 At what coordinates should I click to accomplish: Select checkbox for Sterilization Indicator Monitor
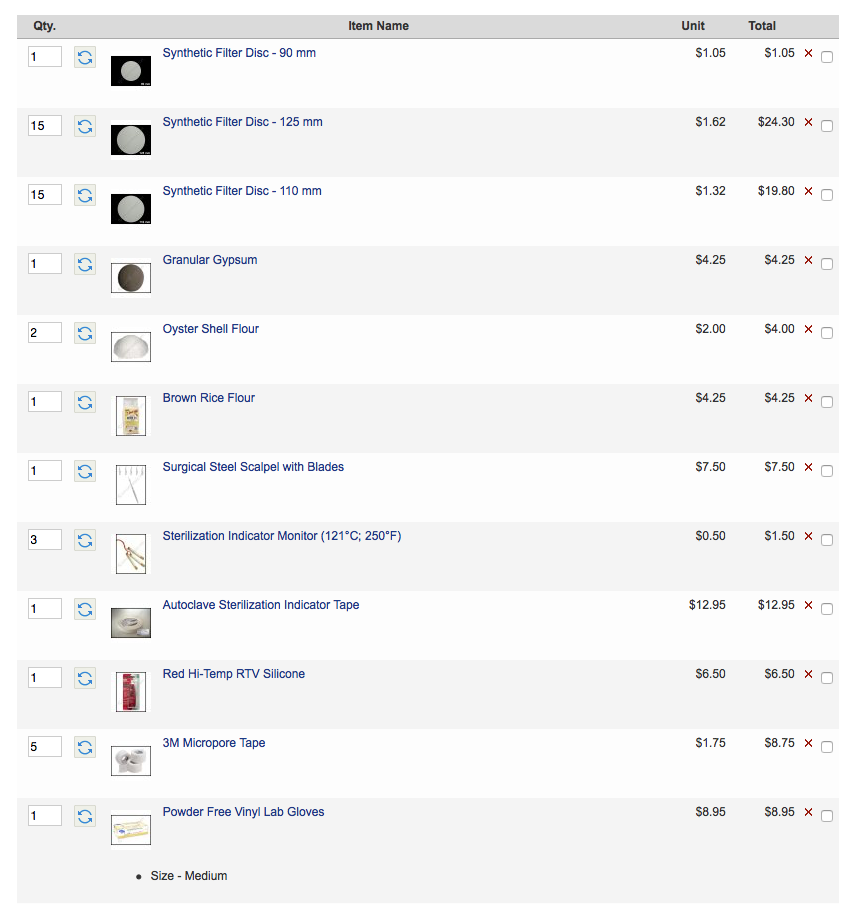coord(827,540)
